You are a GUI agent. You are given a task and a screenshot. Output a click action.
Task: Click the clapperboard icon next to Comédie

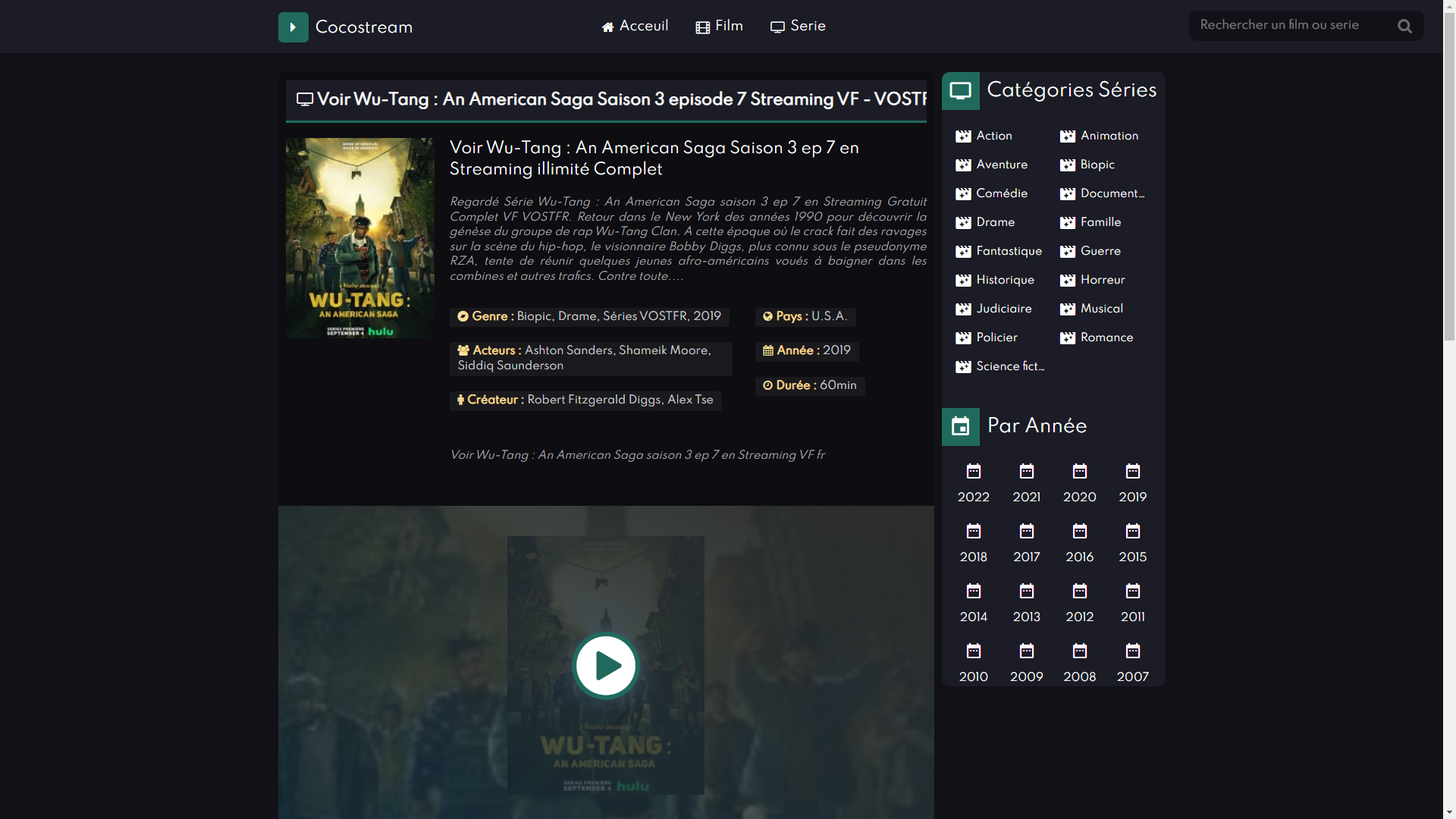(x=963, y=194)
